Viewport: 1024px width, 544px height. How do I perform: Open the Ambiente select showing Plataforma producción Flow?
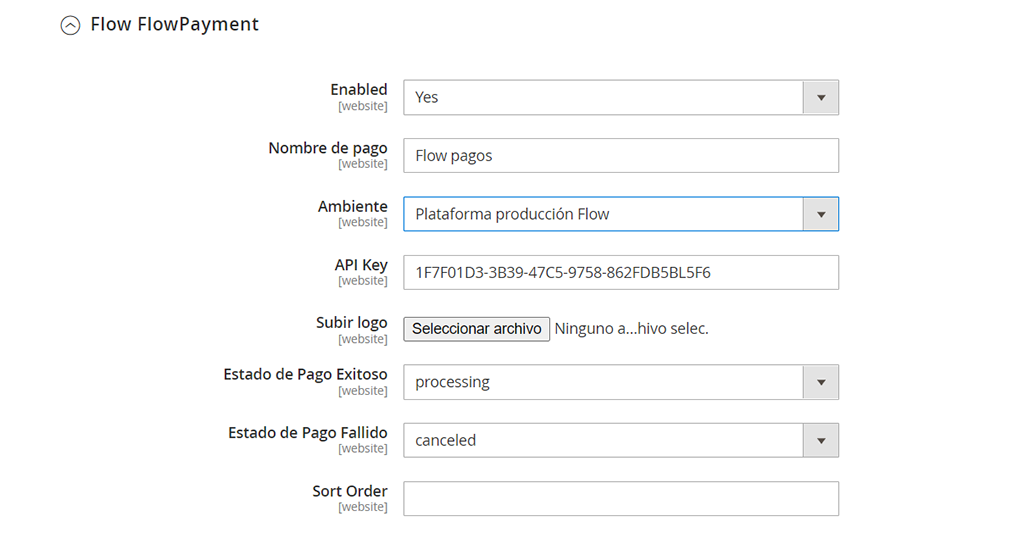[x=620, y=214]
